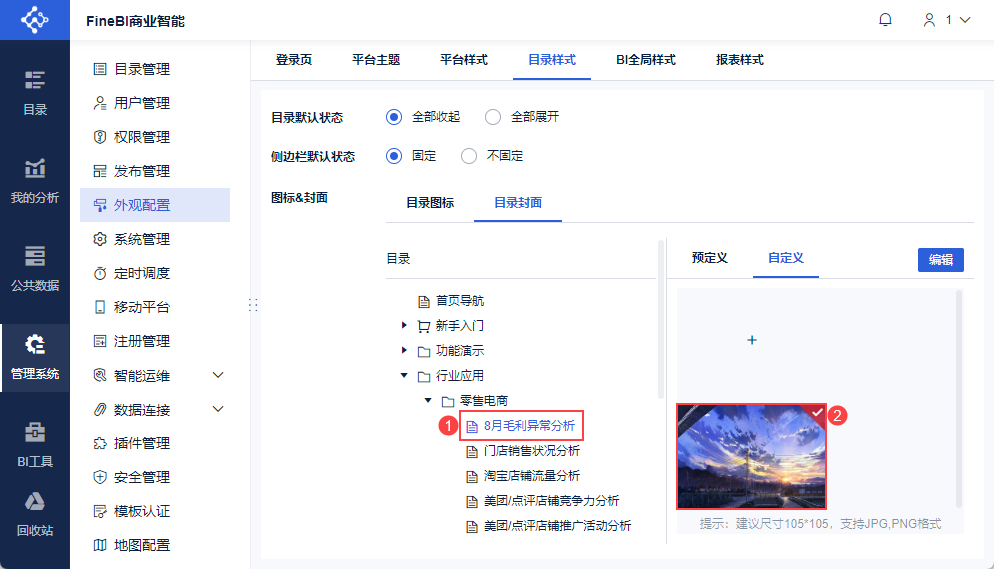994x569 pixels.
Task: Click the 模板认证 menu icon
Action: [100, 511]
